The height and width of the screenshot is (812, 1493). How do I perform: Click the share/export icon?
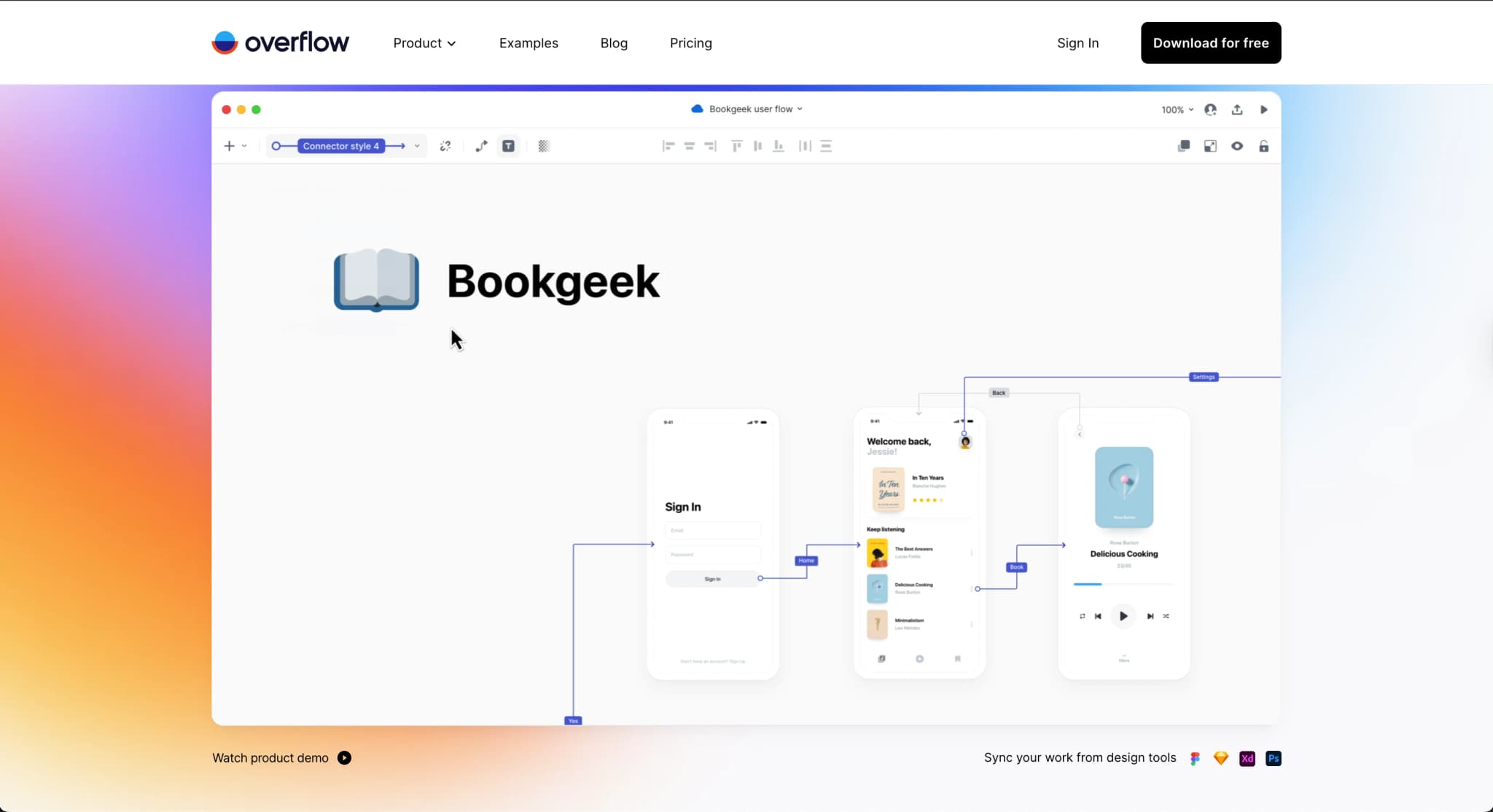(1237, 109)
